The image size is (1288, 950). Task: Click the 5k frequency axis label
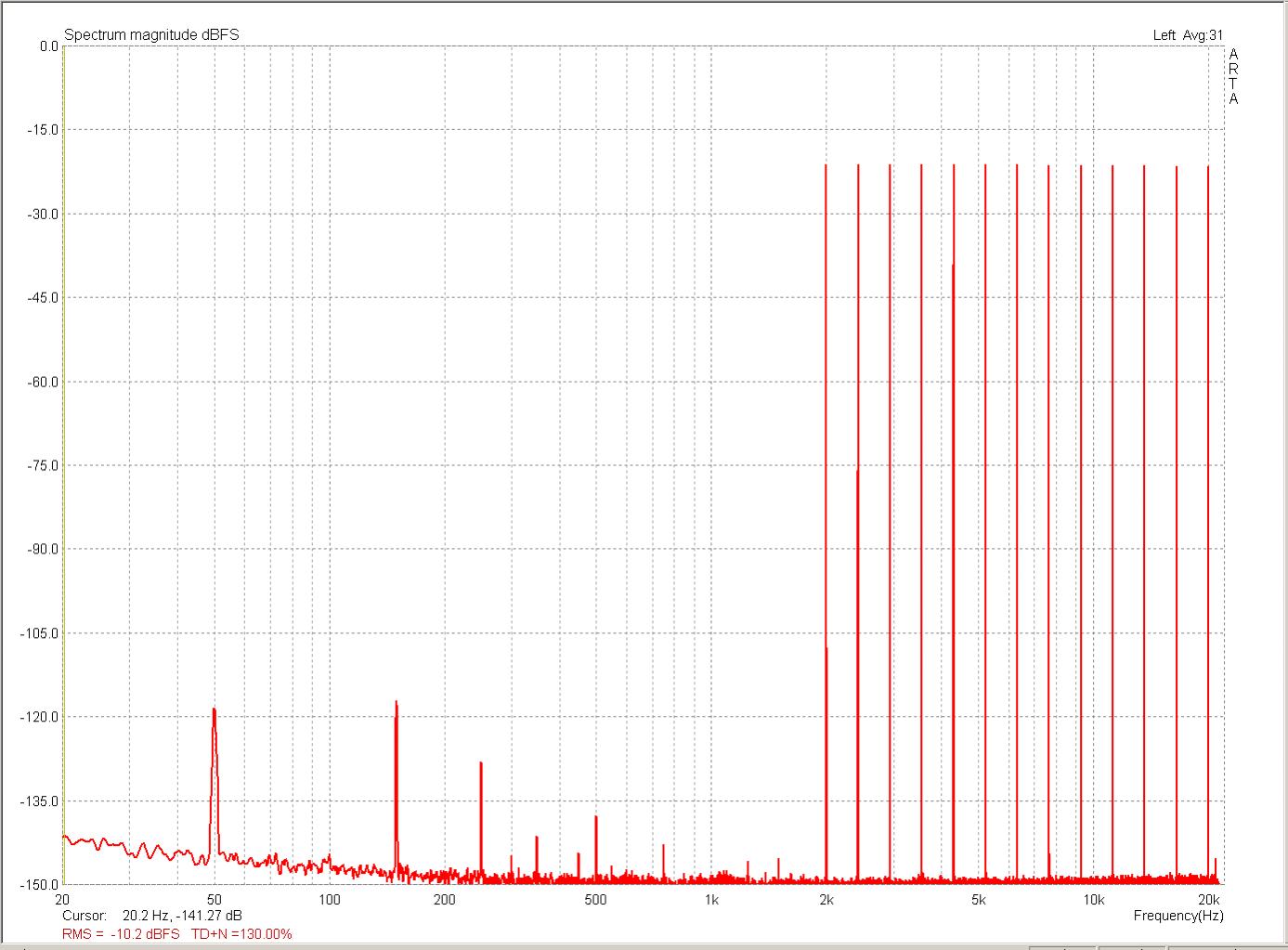pos(978,899)
